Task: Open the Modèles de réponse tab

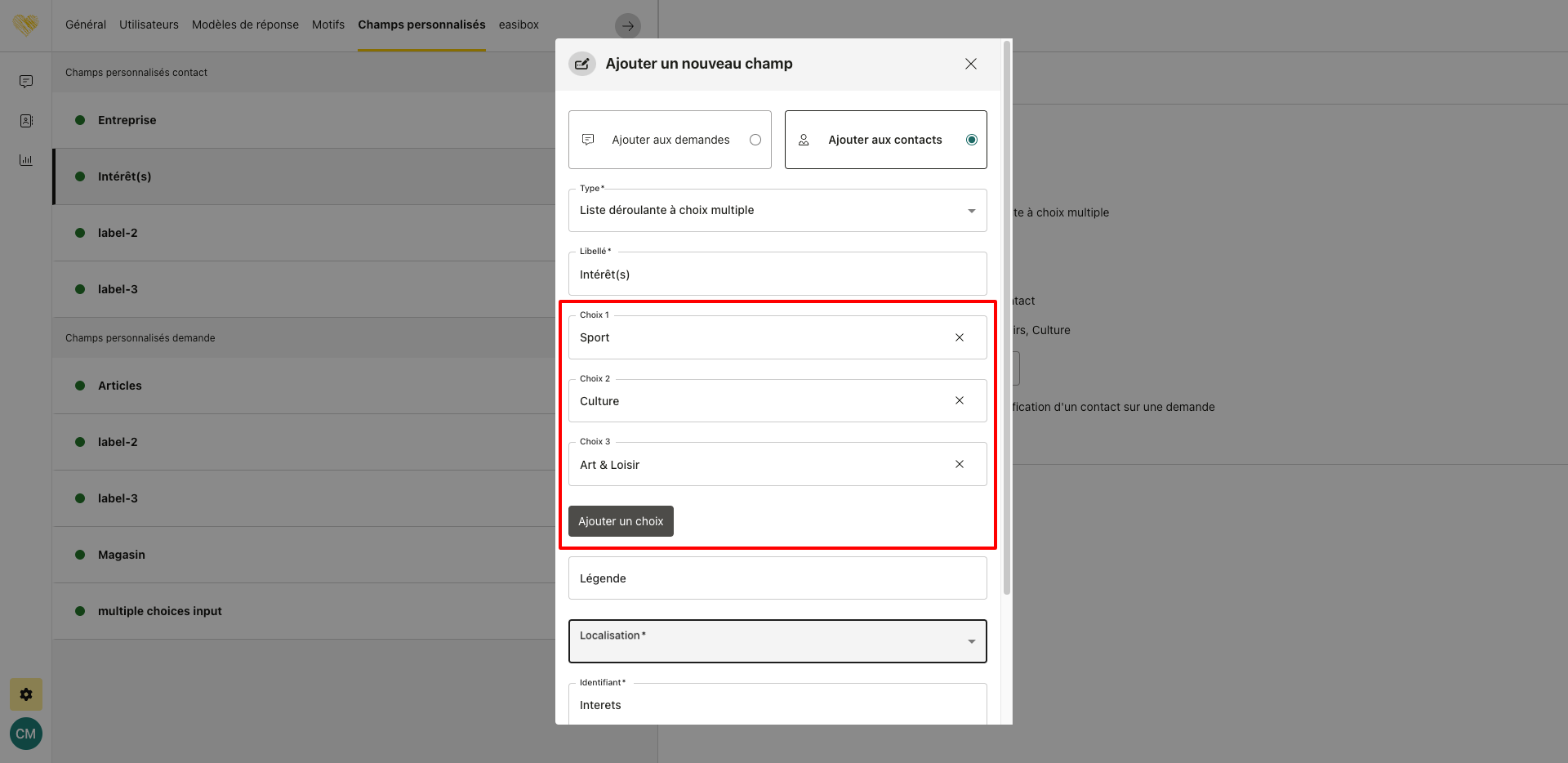Action: [x=245, y=25]
